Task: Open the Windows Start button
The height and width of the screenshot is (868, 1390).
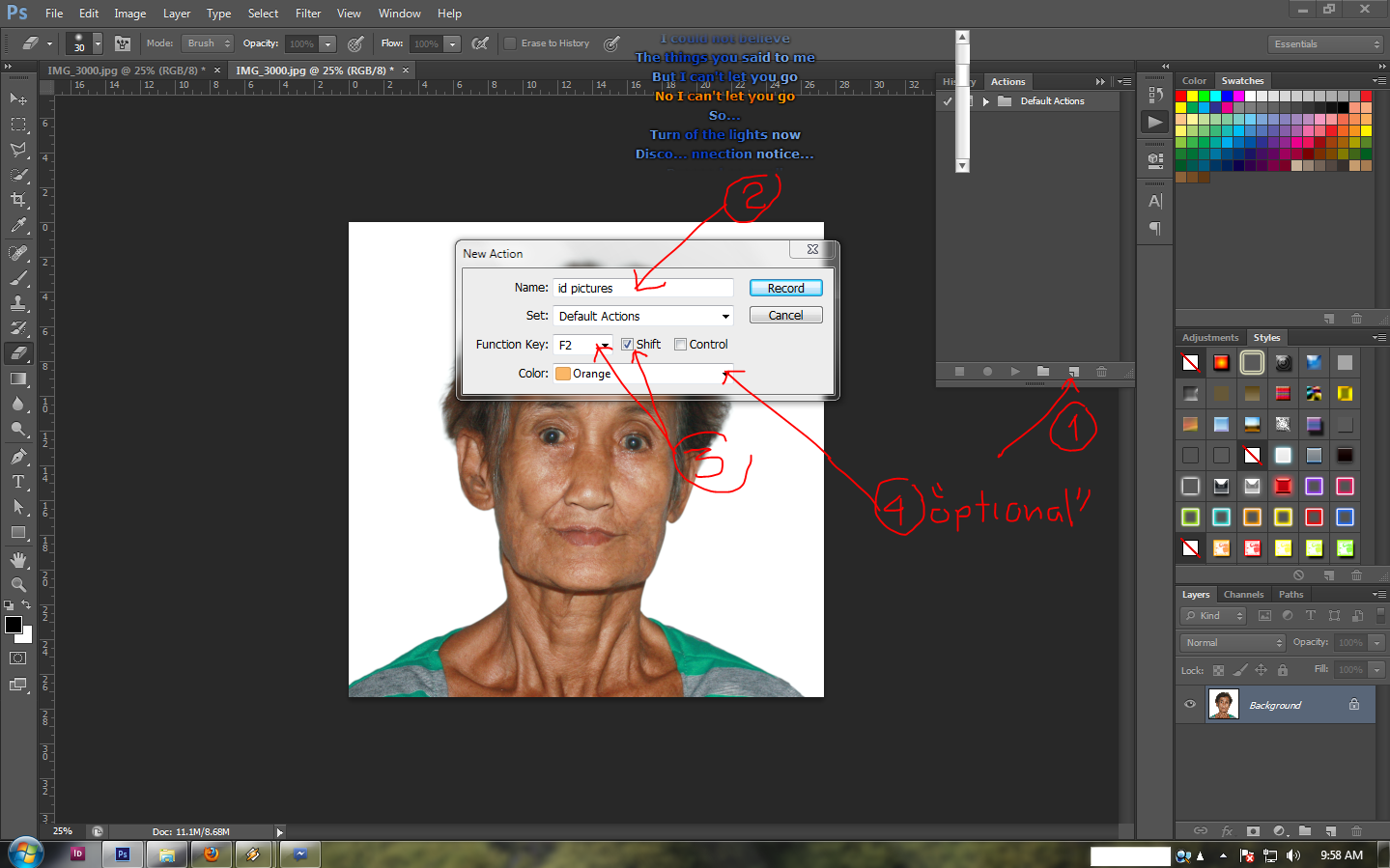Action: (x=26, y=854)
